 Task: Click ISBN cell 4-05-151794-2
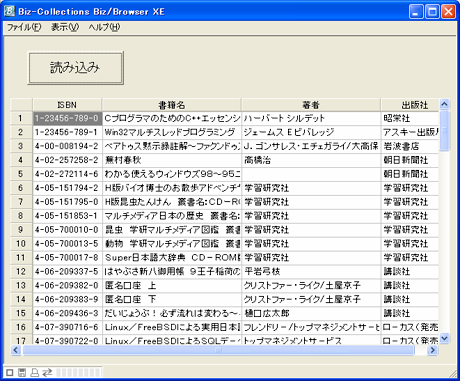pos(67,188)
